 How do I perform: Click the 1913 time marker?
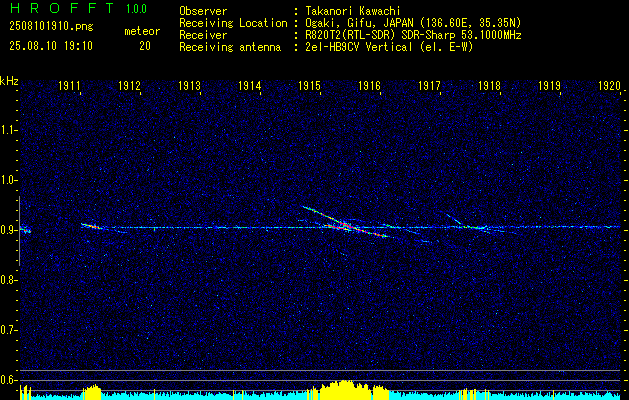click(189, 86)
